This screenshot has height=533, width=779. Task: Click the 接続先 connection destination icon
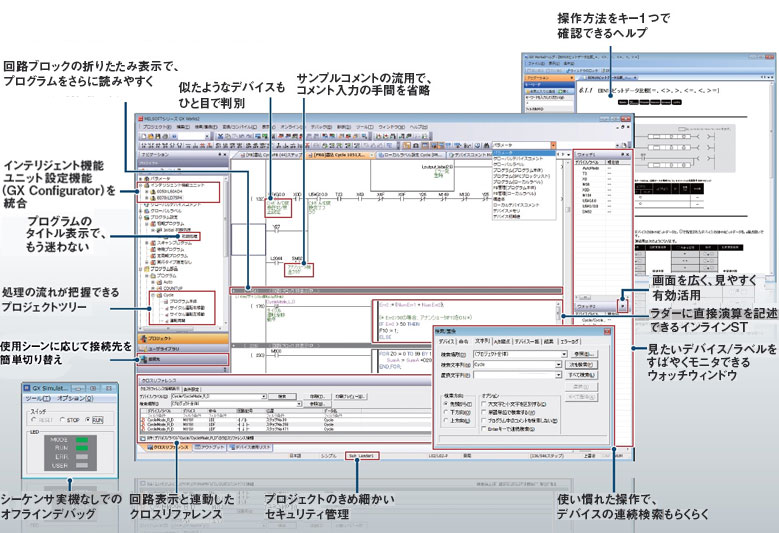(x=142, y=359)
